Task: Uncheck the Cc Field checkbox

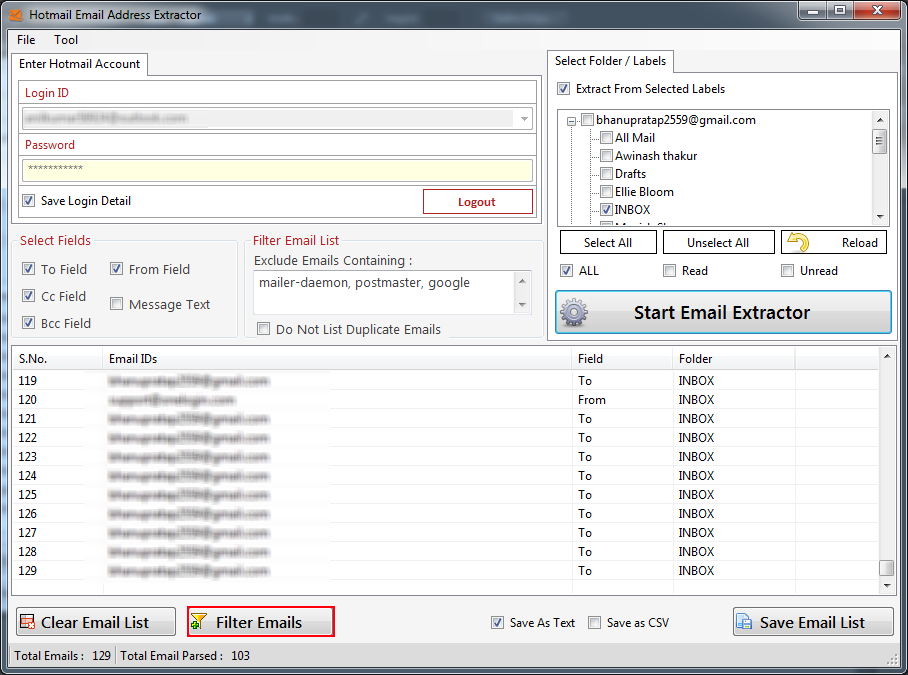Action: pyautogui.click(x=28, y=296)
